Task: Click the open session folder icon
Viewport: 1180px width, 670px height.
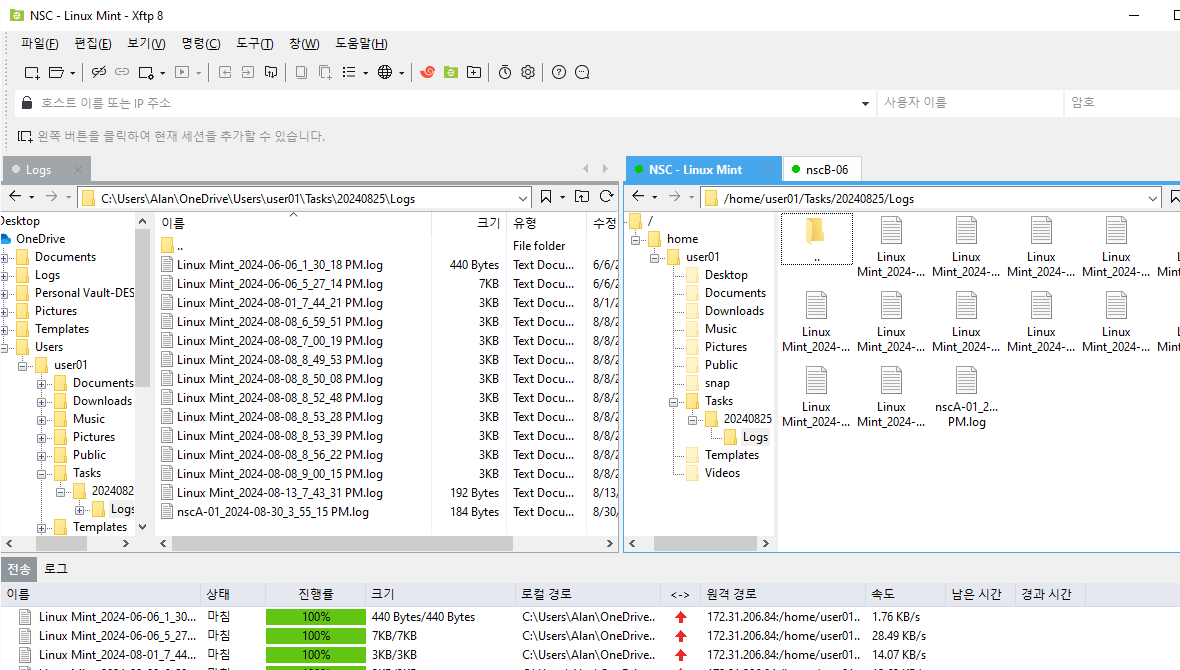Action: coord(56,72)
